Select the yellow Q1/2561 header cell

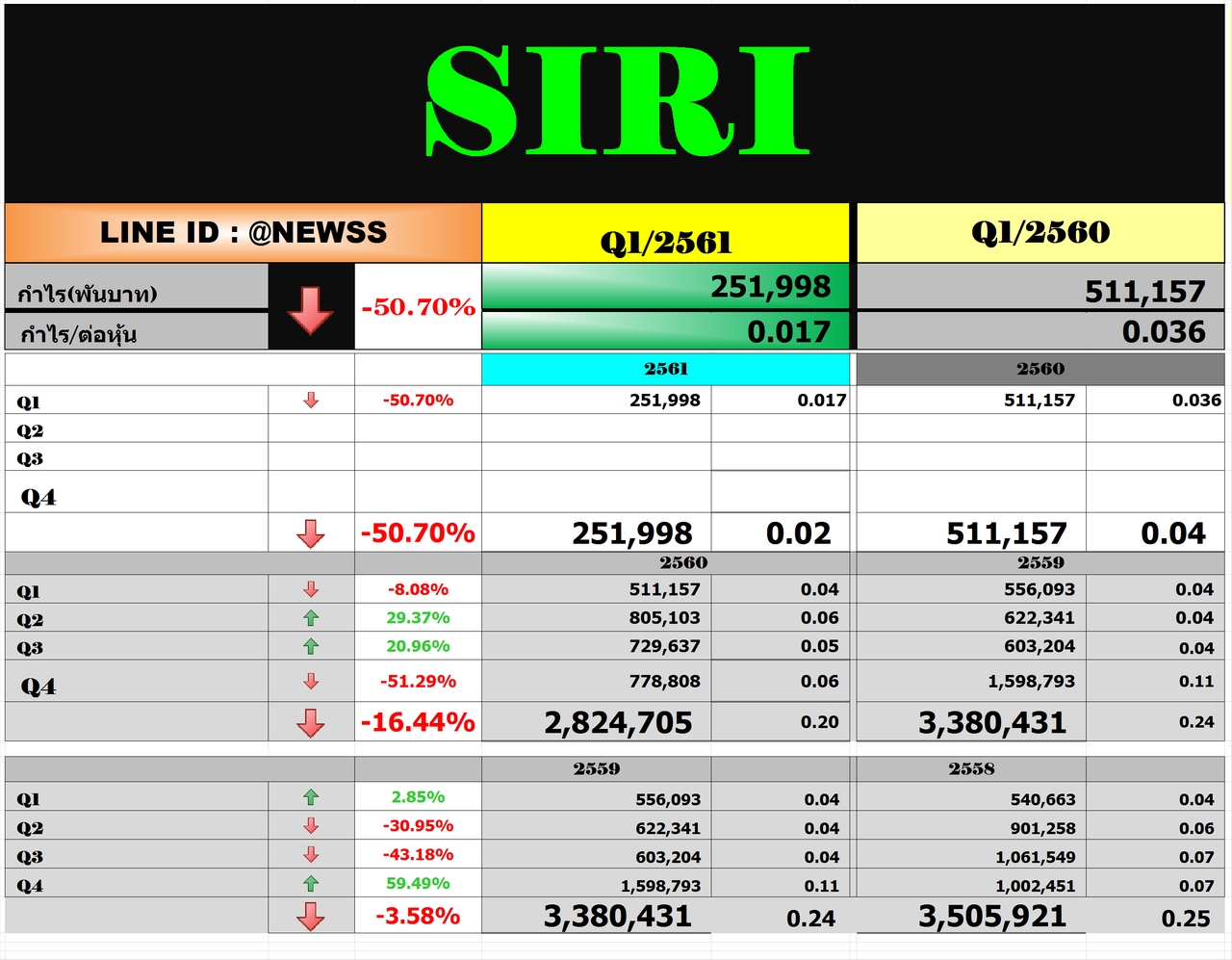666,233
